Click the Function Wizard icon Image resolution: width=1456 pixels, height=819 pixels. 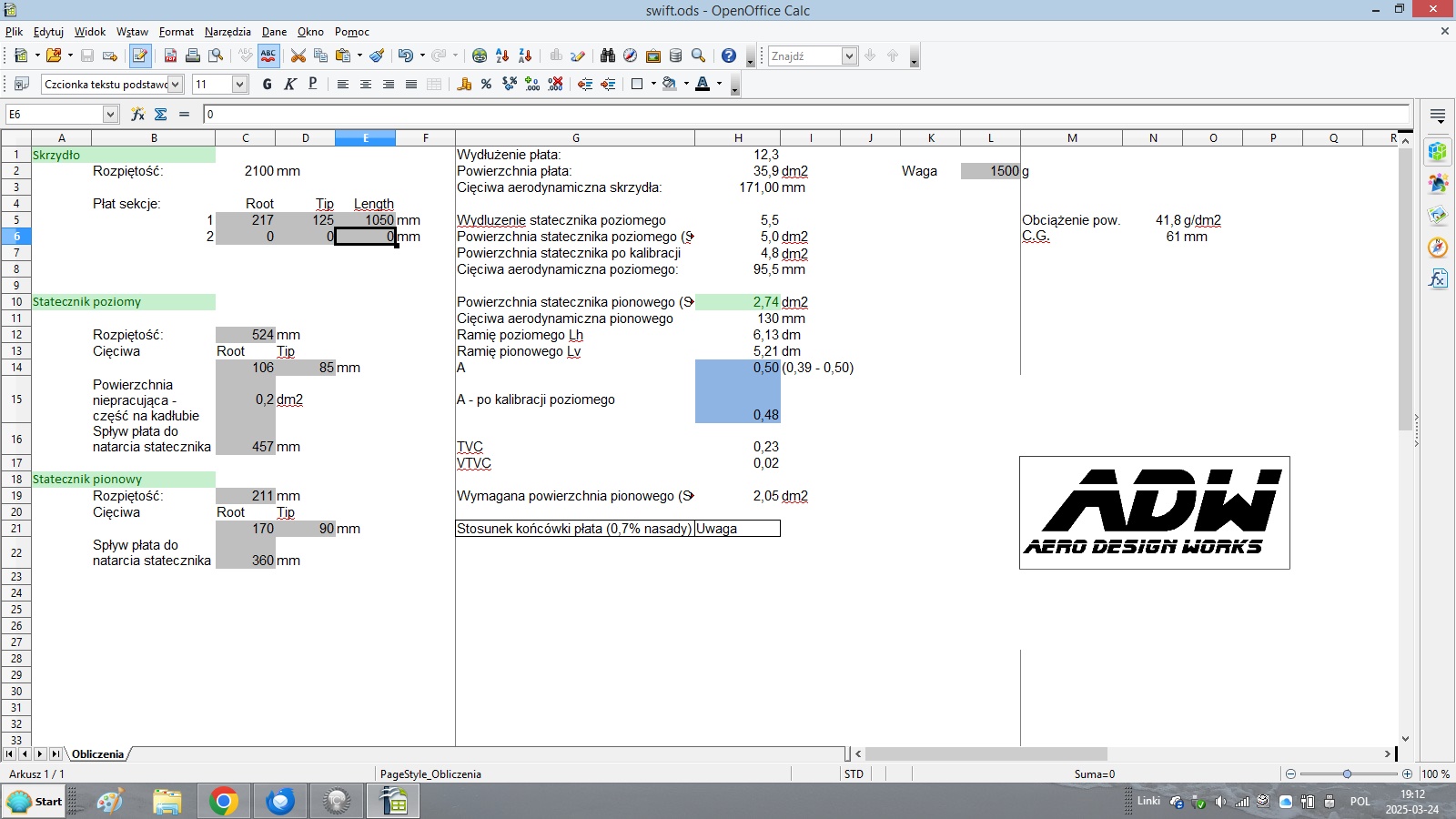pyautogui.click(x=137, y=114)
